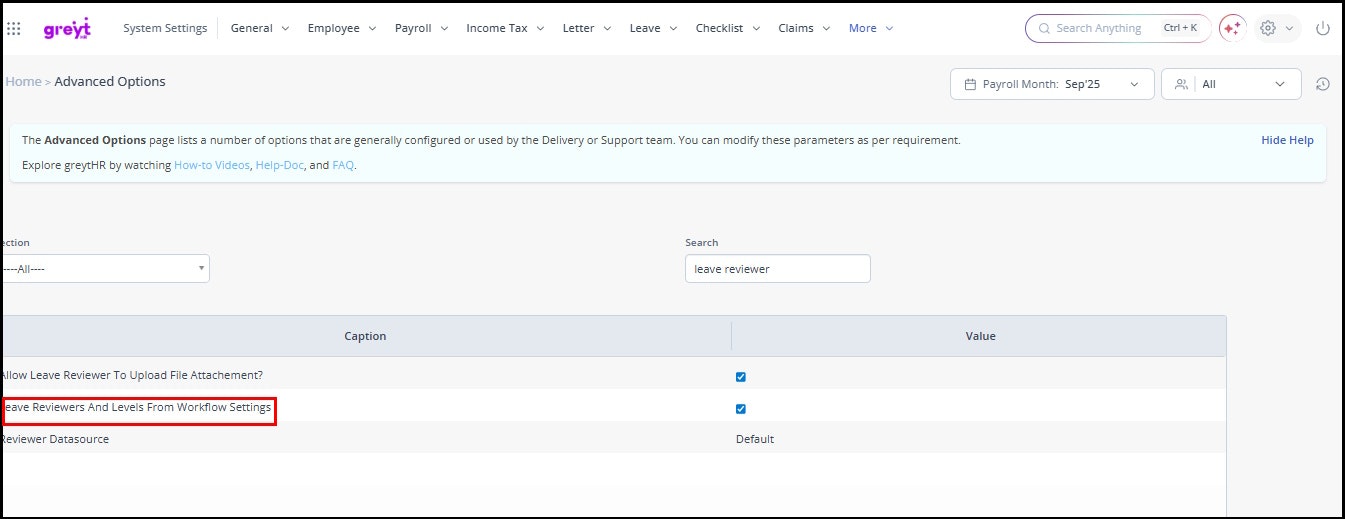
Task: Click the power logout icon
Action: (1323, 28)
